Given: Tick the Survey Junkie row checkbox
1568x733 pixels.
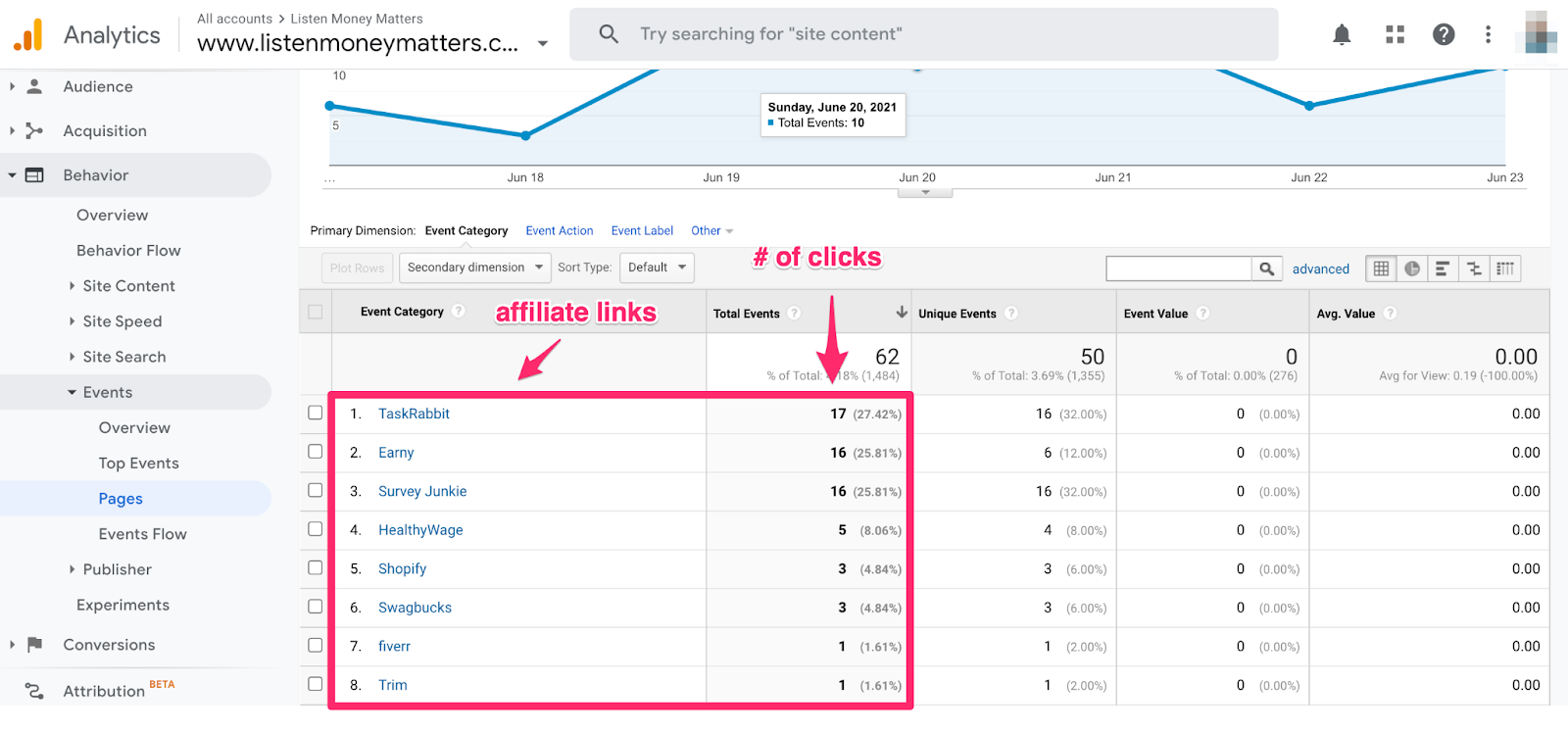Looking at the screenshot, I should point(315,490).
